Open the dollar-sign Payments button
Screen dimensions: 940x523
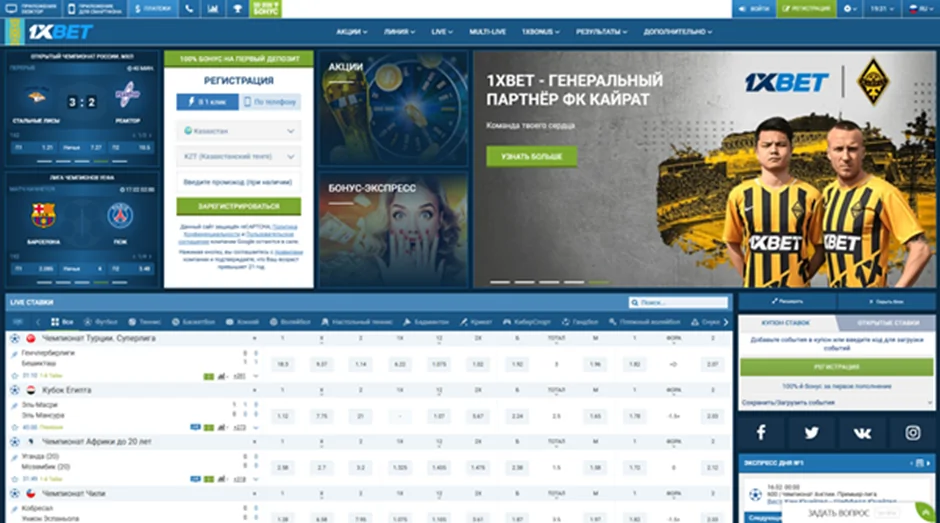click(x=153, y=8)
